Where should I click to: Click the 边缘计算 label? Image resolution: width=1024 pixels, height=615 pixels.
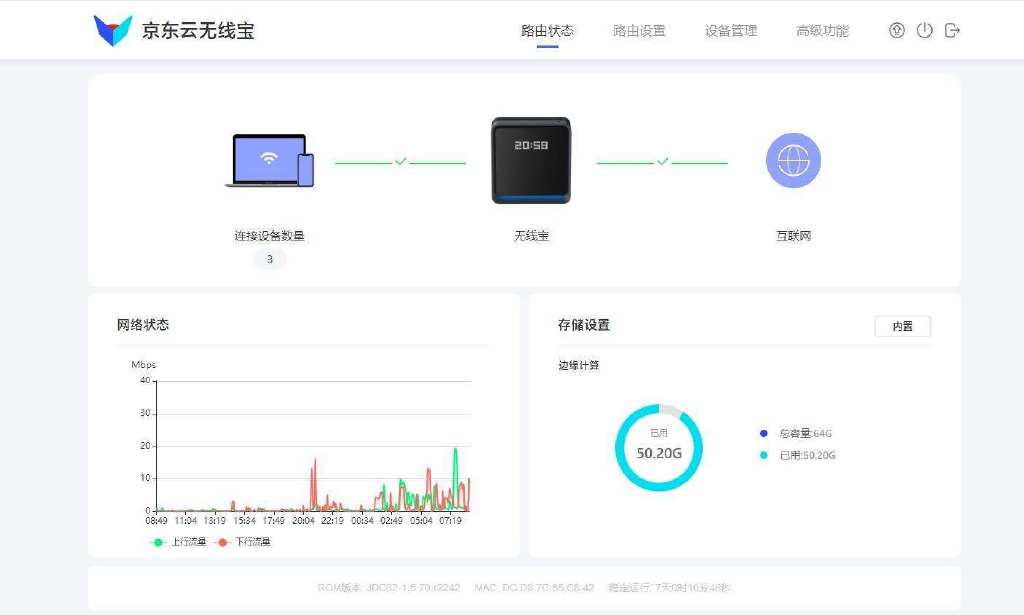[x=579, y=365]
